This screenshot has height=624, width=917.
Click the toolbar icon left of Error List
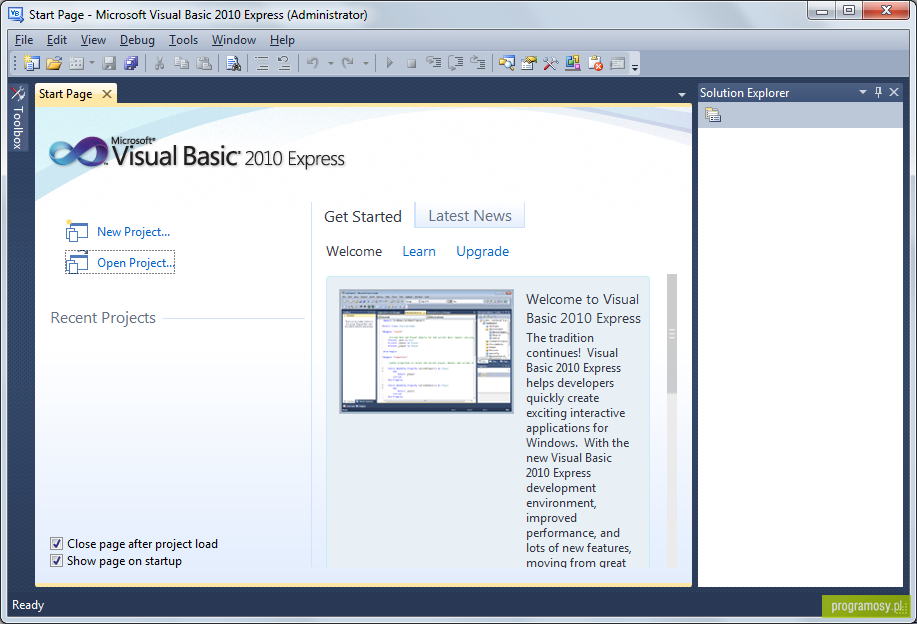point(573,63)
